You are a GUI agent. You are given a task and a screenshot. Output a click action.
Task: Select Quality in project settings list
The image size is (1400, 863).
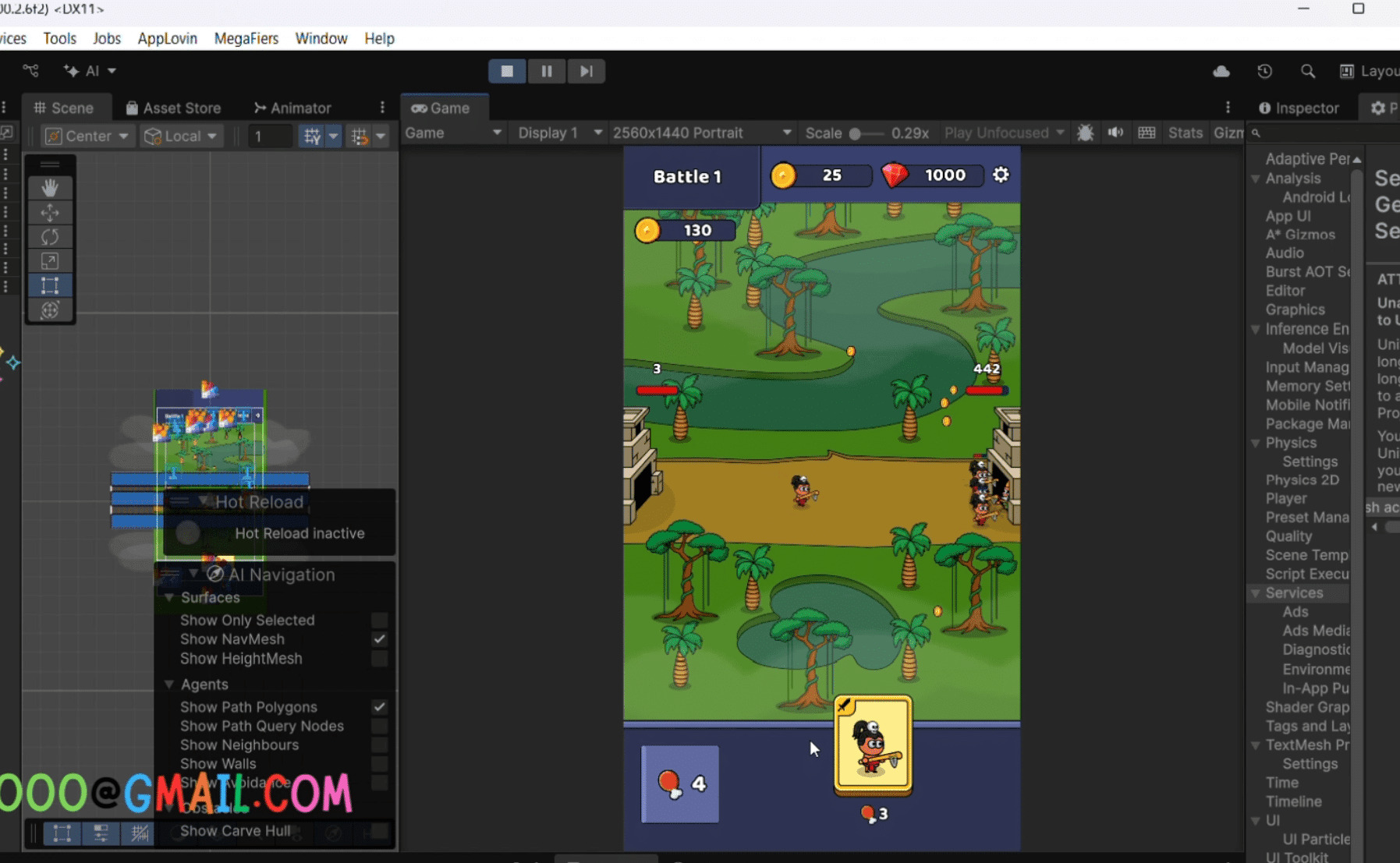(x=1288, y=536)
